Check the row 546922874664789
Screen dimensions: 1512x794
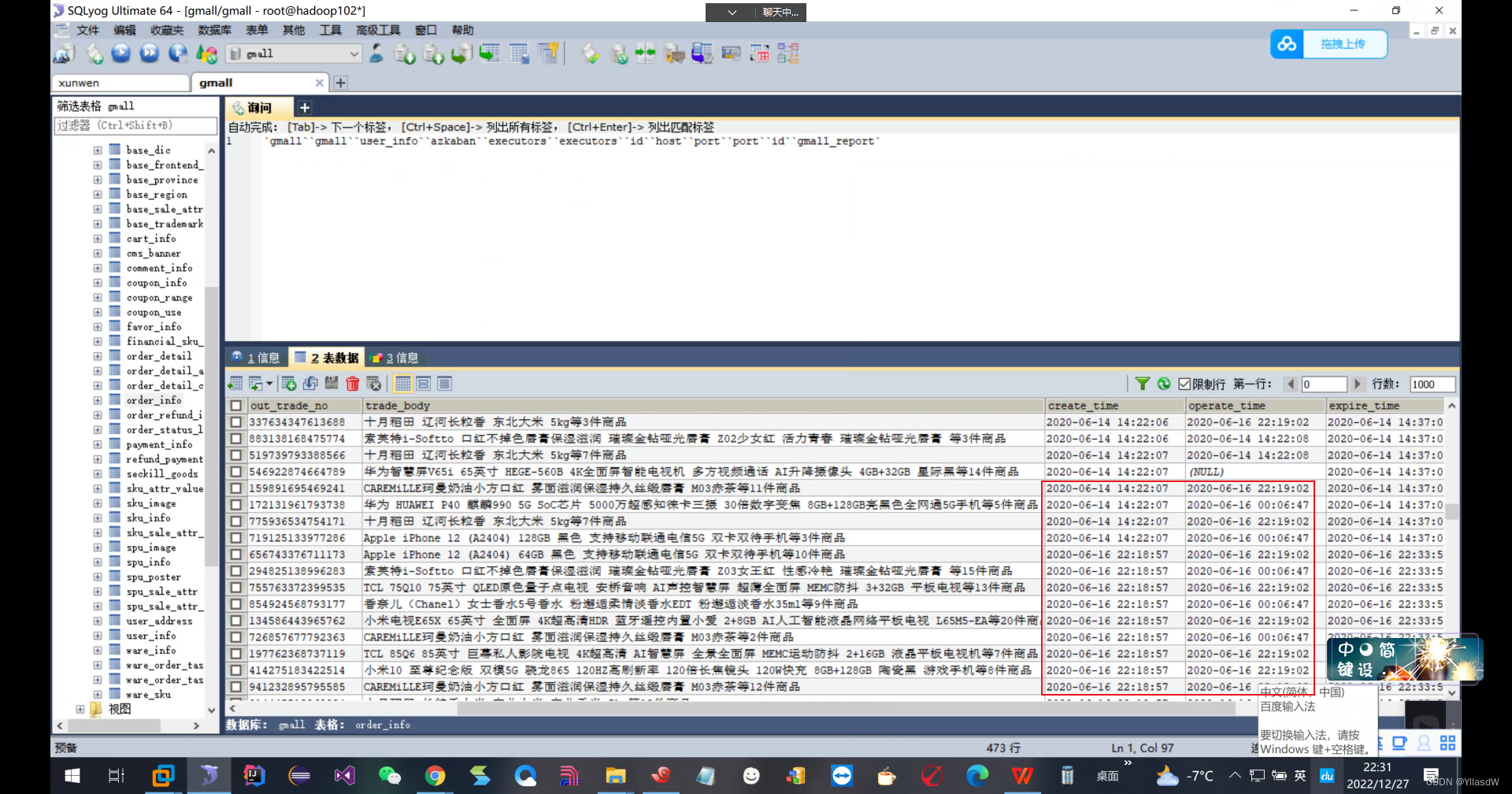point(236,472)
